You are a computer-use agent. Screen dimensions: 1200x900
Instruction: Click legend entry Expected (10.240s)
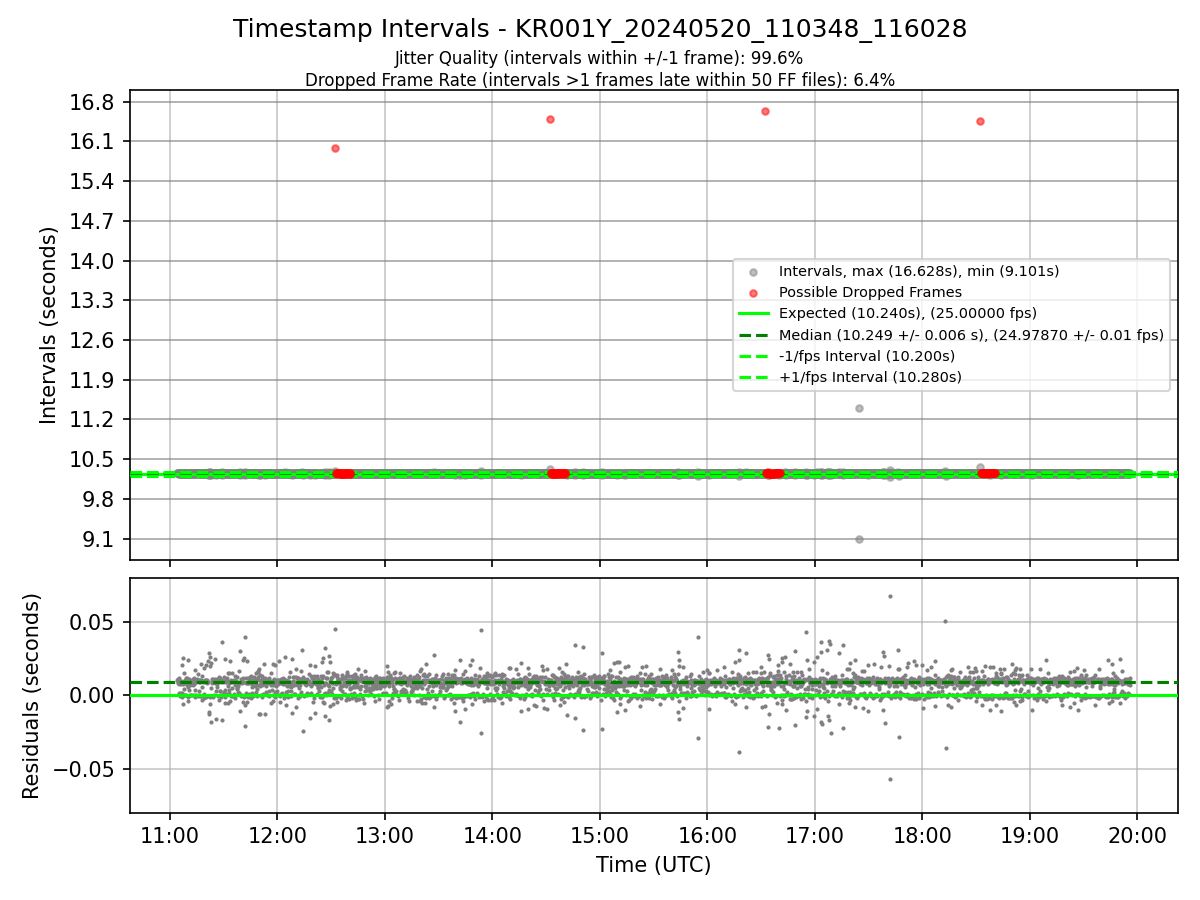(x=907, y=313)
